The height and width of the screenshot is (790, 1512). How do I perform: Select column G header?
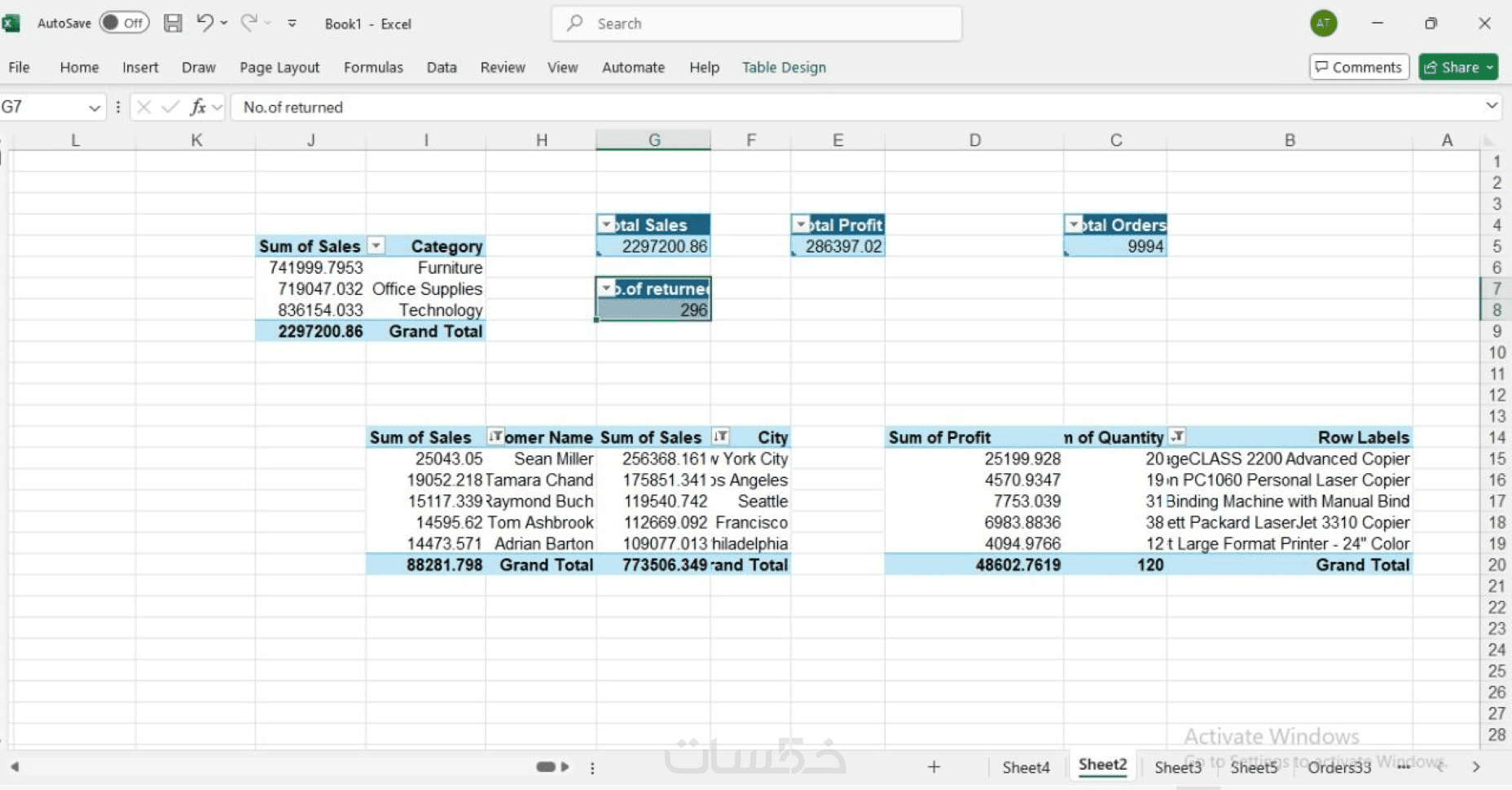[653, 140]
